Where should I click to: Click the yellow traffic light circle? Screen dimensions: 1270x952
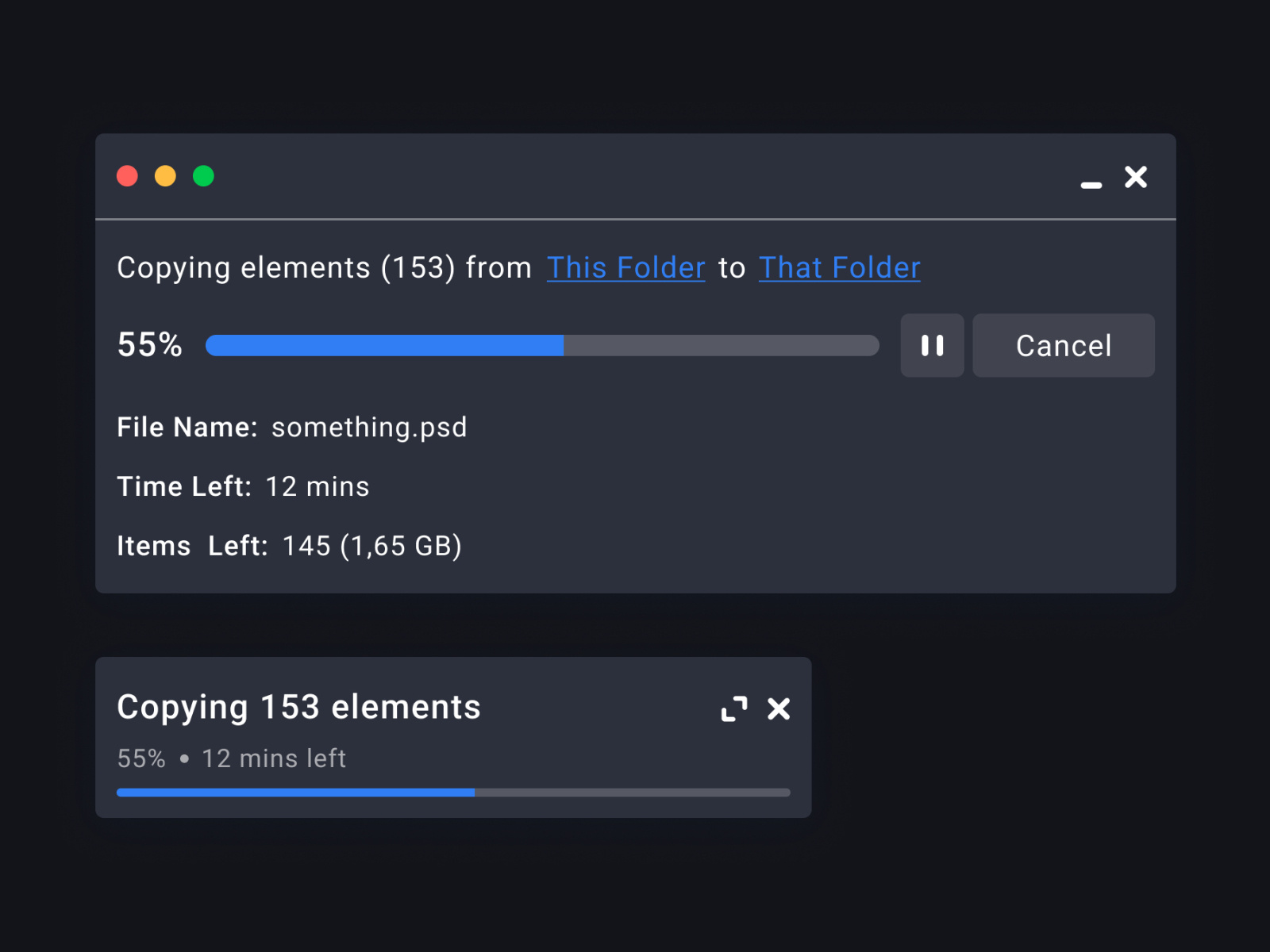(x=166, y=176)
